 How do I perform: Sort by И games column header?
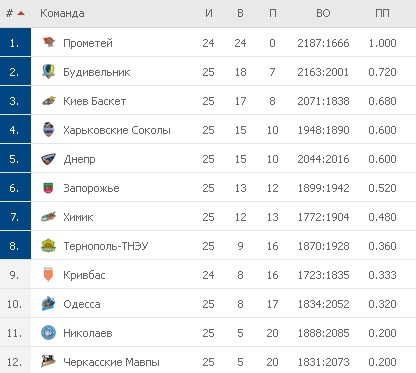208,13
